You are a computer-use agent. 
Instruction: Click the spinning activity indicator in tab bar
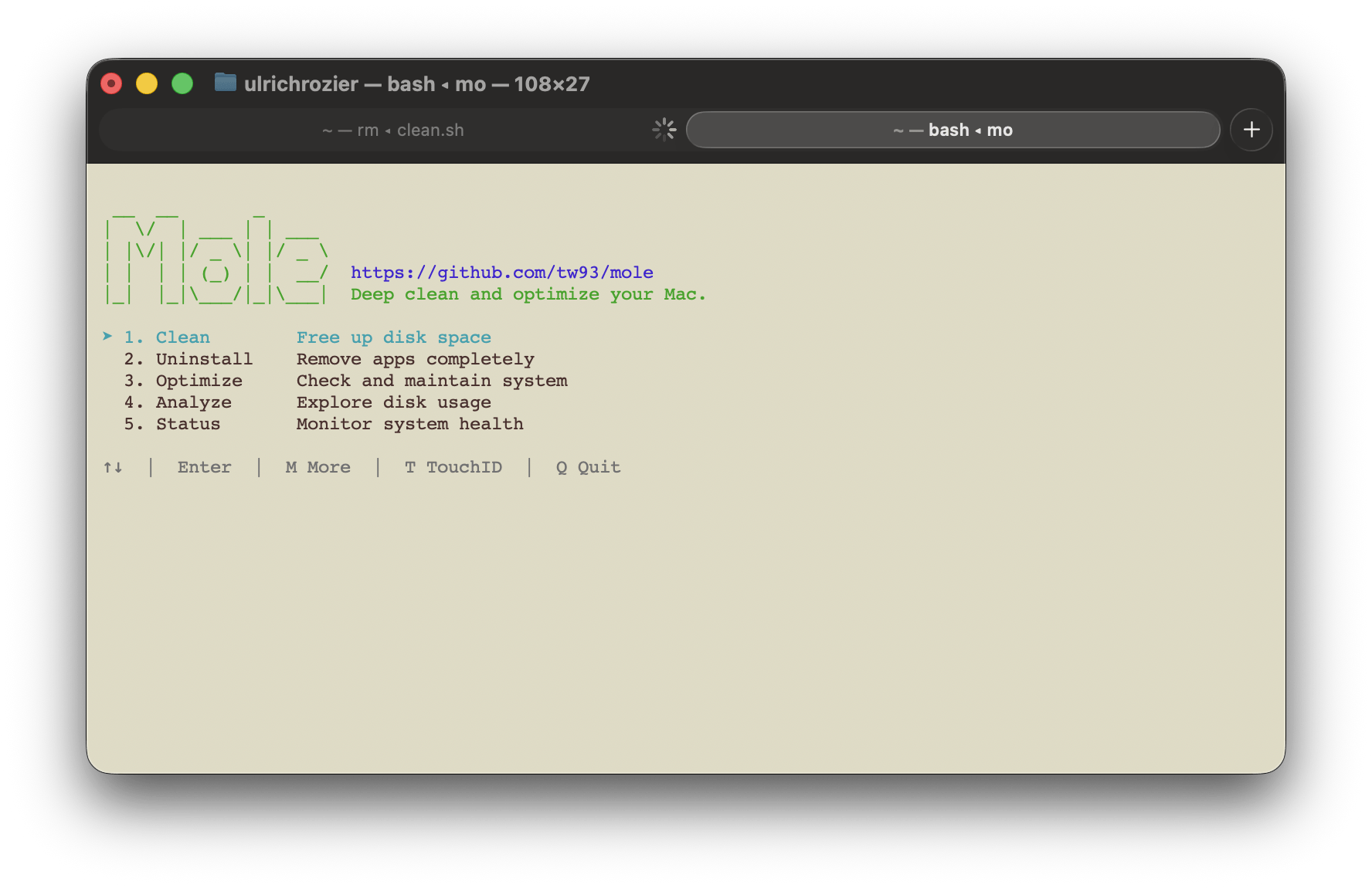tap(664, 130)
